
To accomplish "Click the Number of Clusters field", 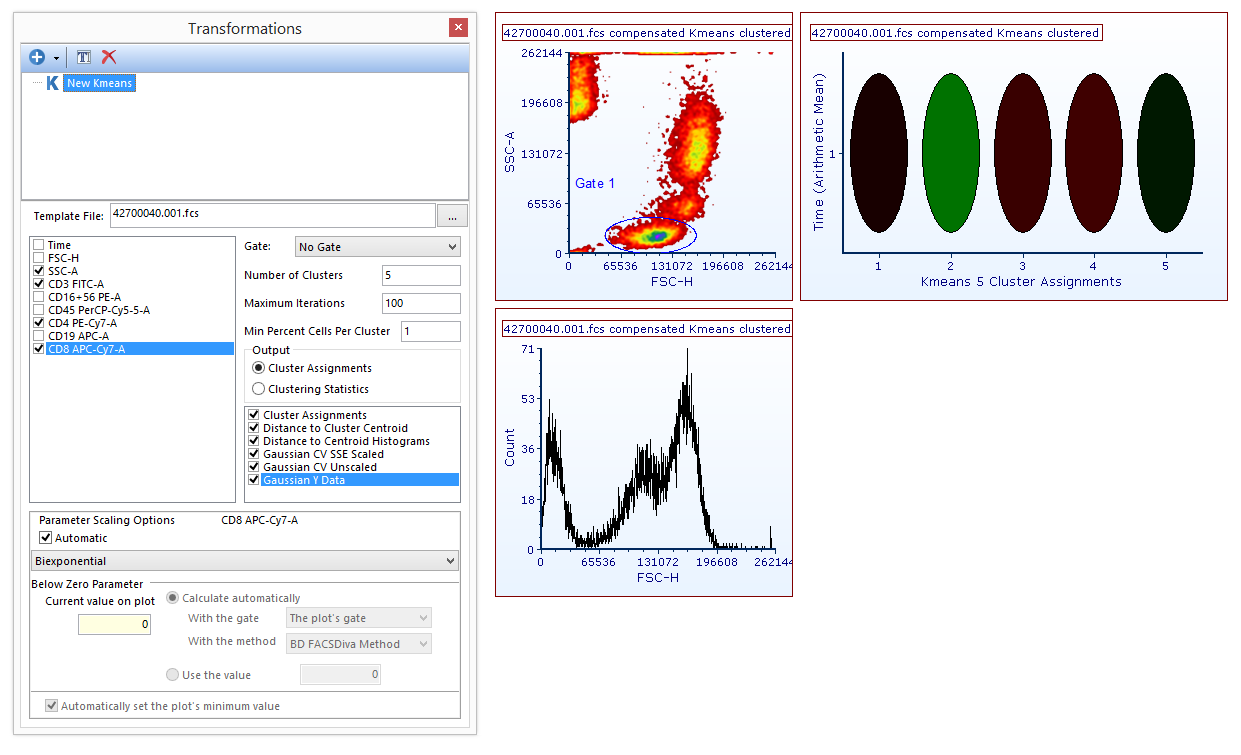I will coord(420,275).
